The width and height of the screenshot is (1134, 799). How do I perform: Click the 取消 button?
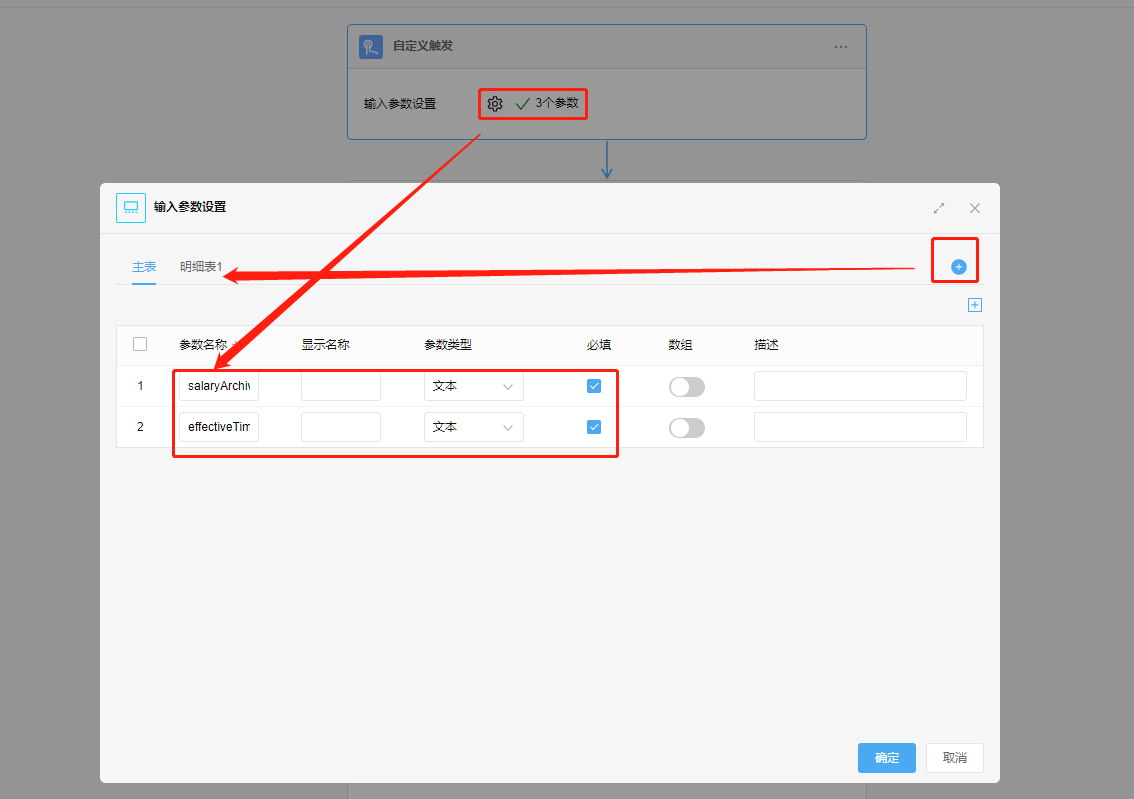pos(955,758)
